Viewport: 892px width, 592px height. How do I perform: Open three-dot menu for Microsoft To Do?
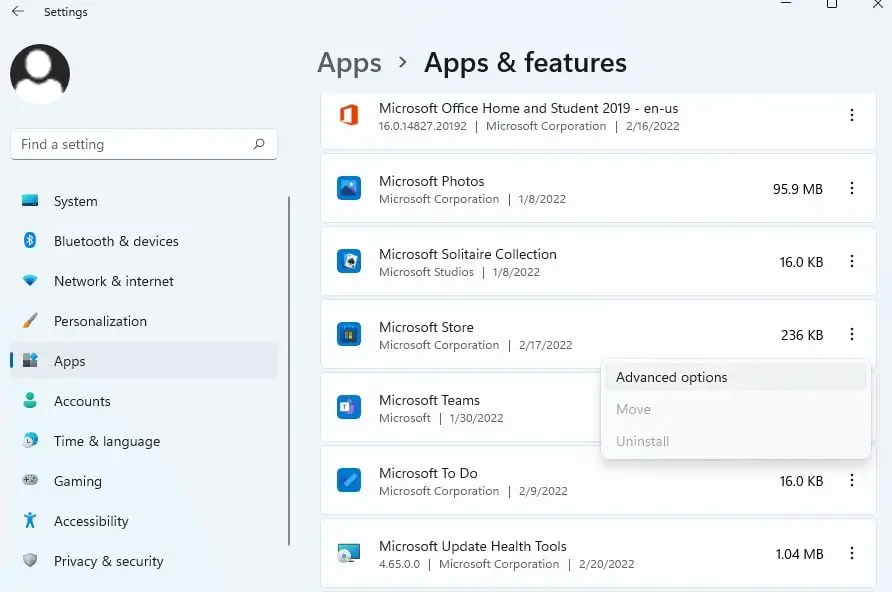click(852, 480)
